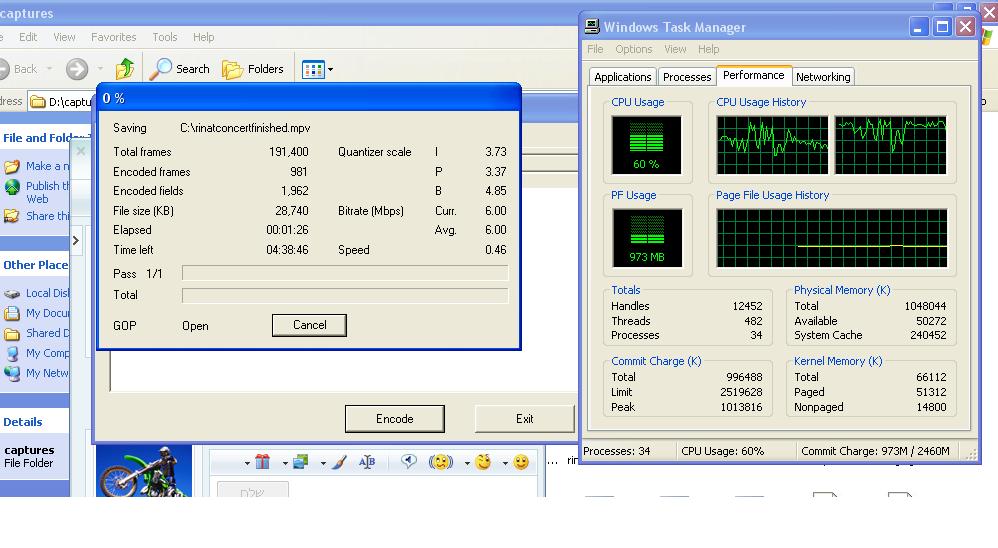This screenshot has width=998, height=548.
Task: Open the dropdown arrow beside smiling emoticon
Action: [x=505, y=463]
